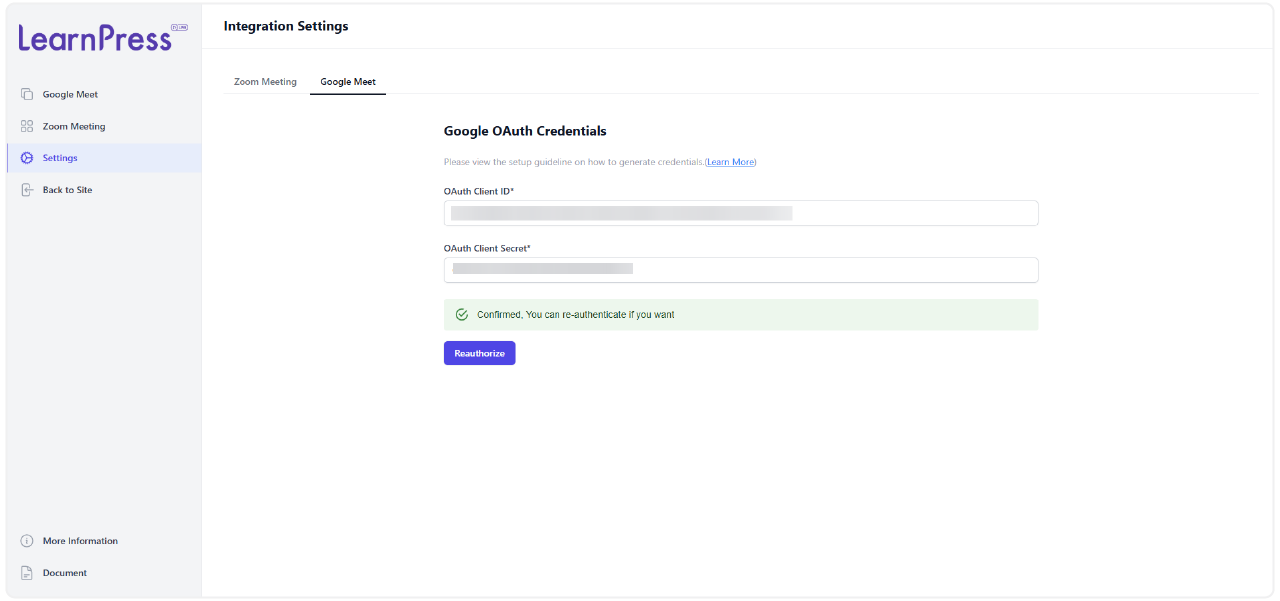The height and width of the screenshot is (601, 1280).
Task: Click the Google Meet sidebar icon
Action: [27, 94]
